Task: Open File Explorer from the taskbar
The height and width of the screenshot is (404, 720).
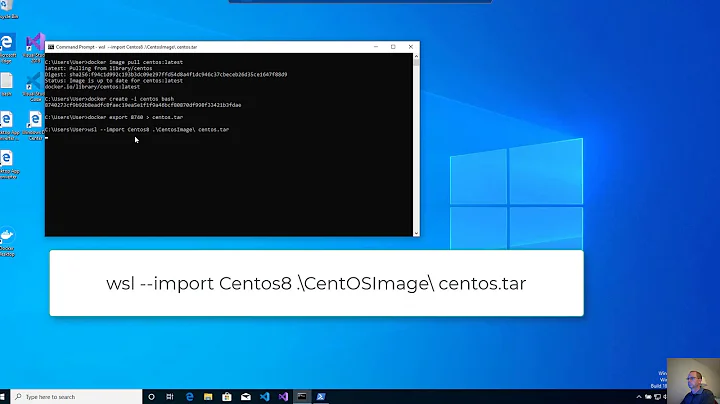Action: coord(208,397)
